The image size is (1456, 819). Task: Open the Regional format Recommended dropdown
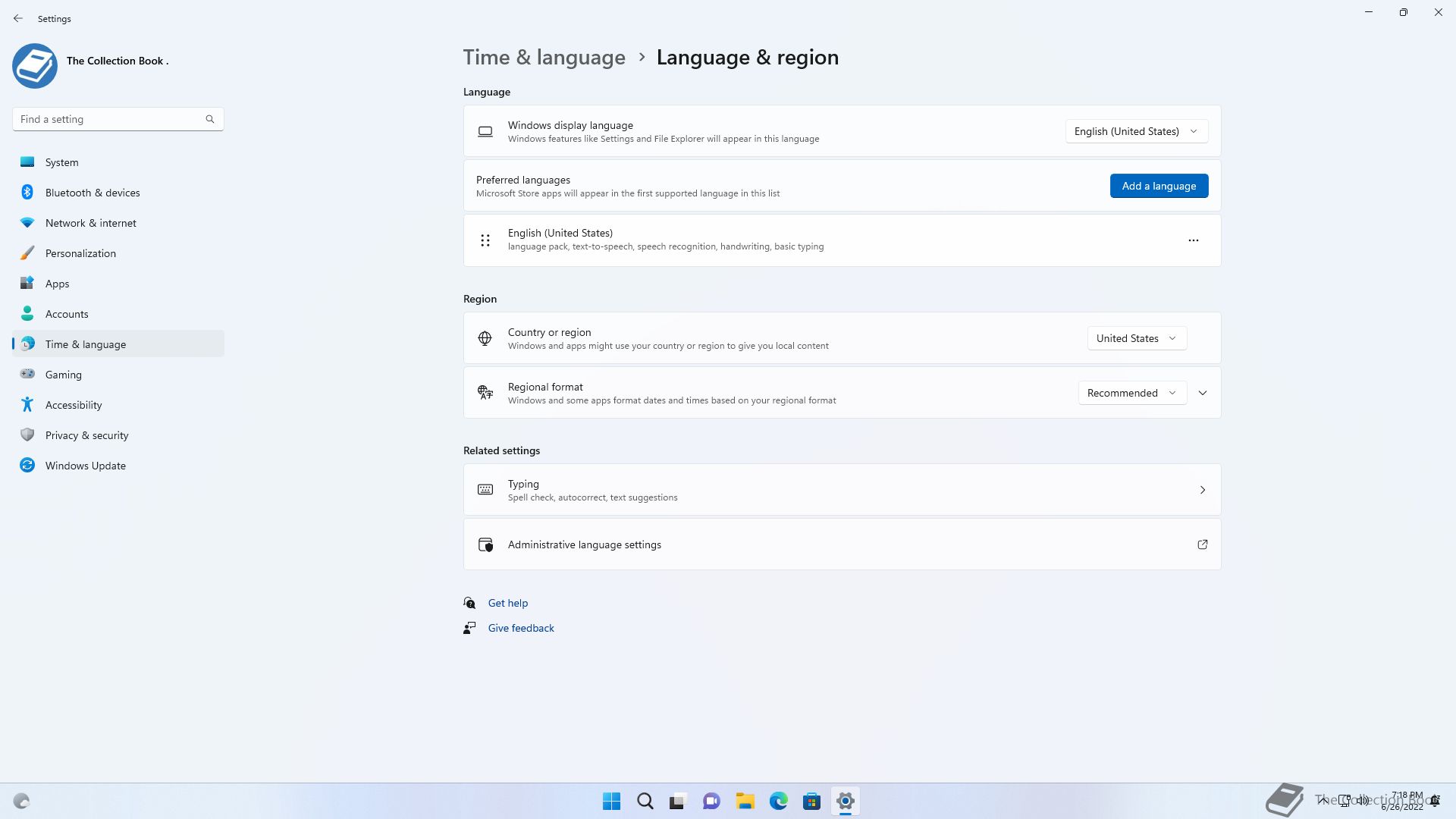click(x=1131, y=393)
